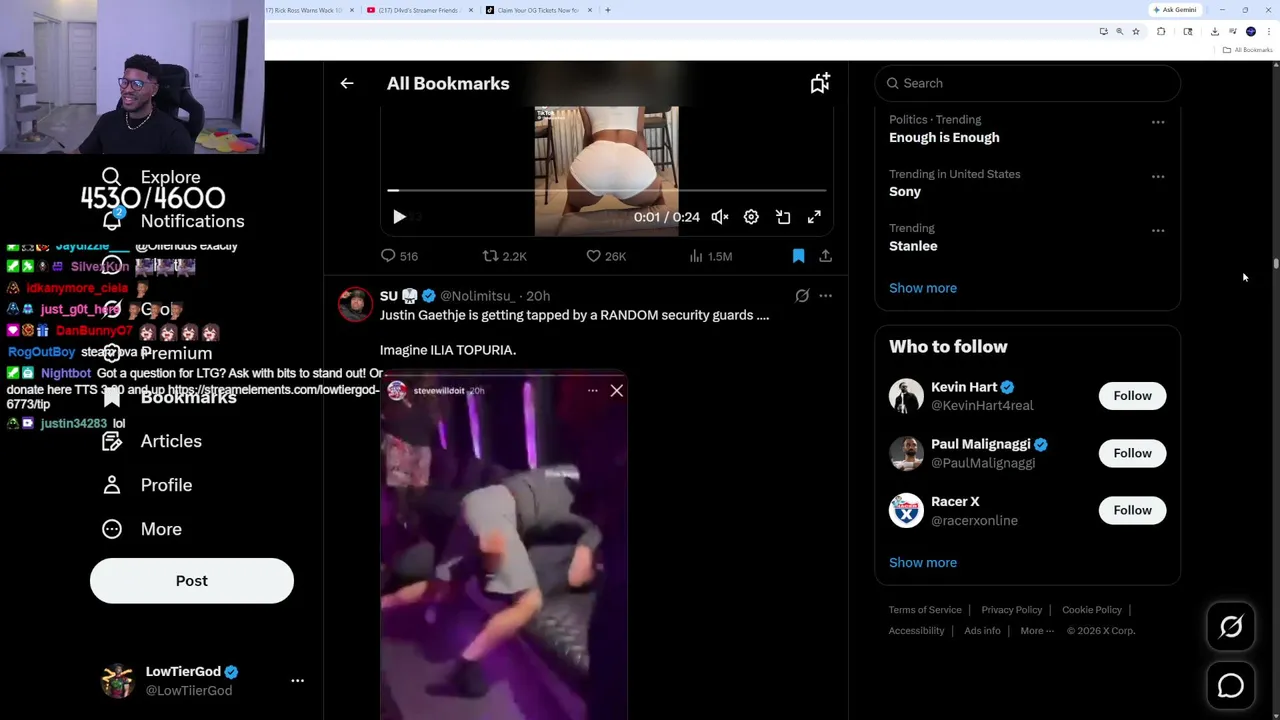Screen dimensions: 1280x720
Task: Follow Racer X
Action: [x=1132, y=510]
